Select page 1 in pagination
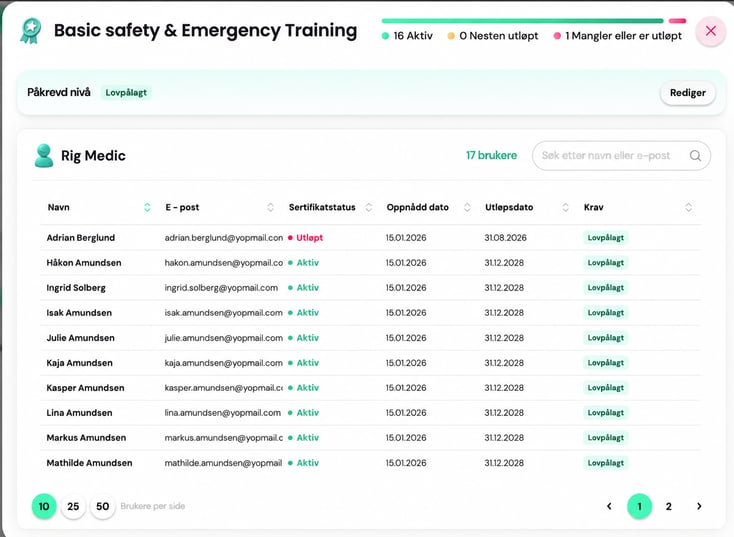The width and height of the screenshot is (734, 537). click(639, 506)
